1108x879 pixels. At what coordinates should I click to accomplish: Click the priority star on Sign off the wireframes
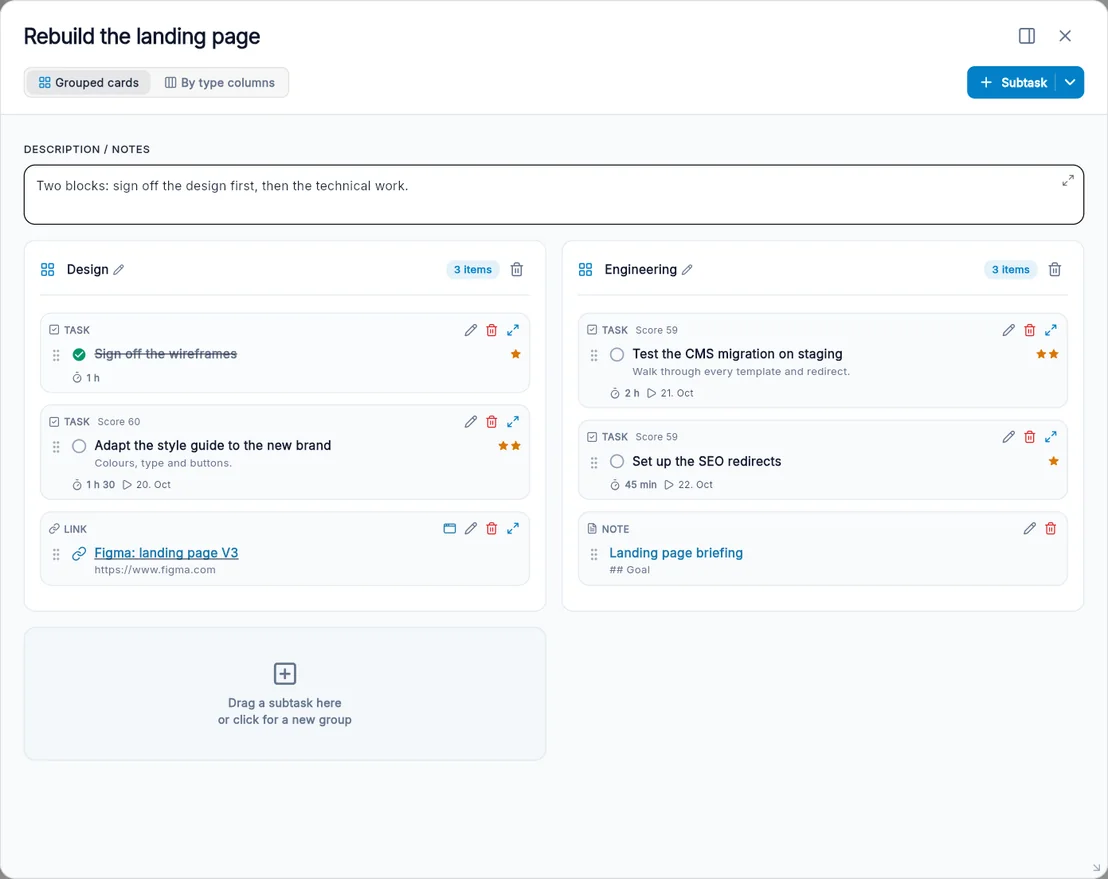[516, 354]
